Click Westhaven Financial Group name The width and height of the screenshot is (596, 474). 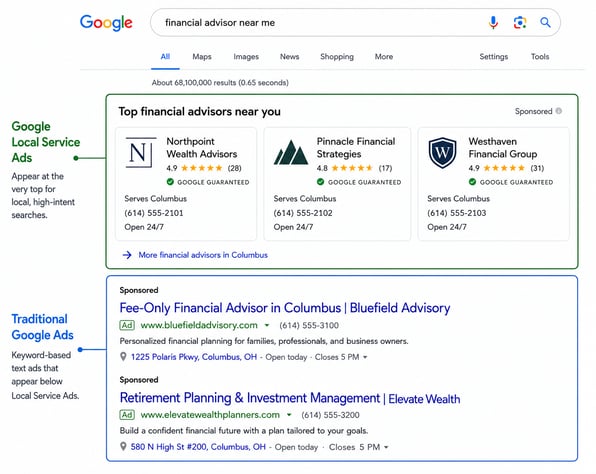click(x=502, y=147)
